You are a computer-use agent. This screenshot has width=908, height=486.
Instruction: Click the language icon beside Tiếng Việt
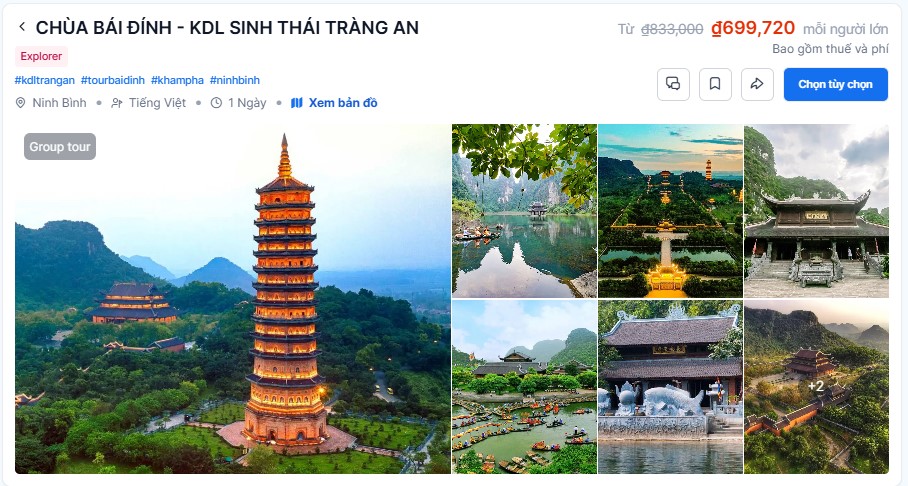pos(116,103)
